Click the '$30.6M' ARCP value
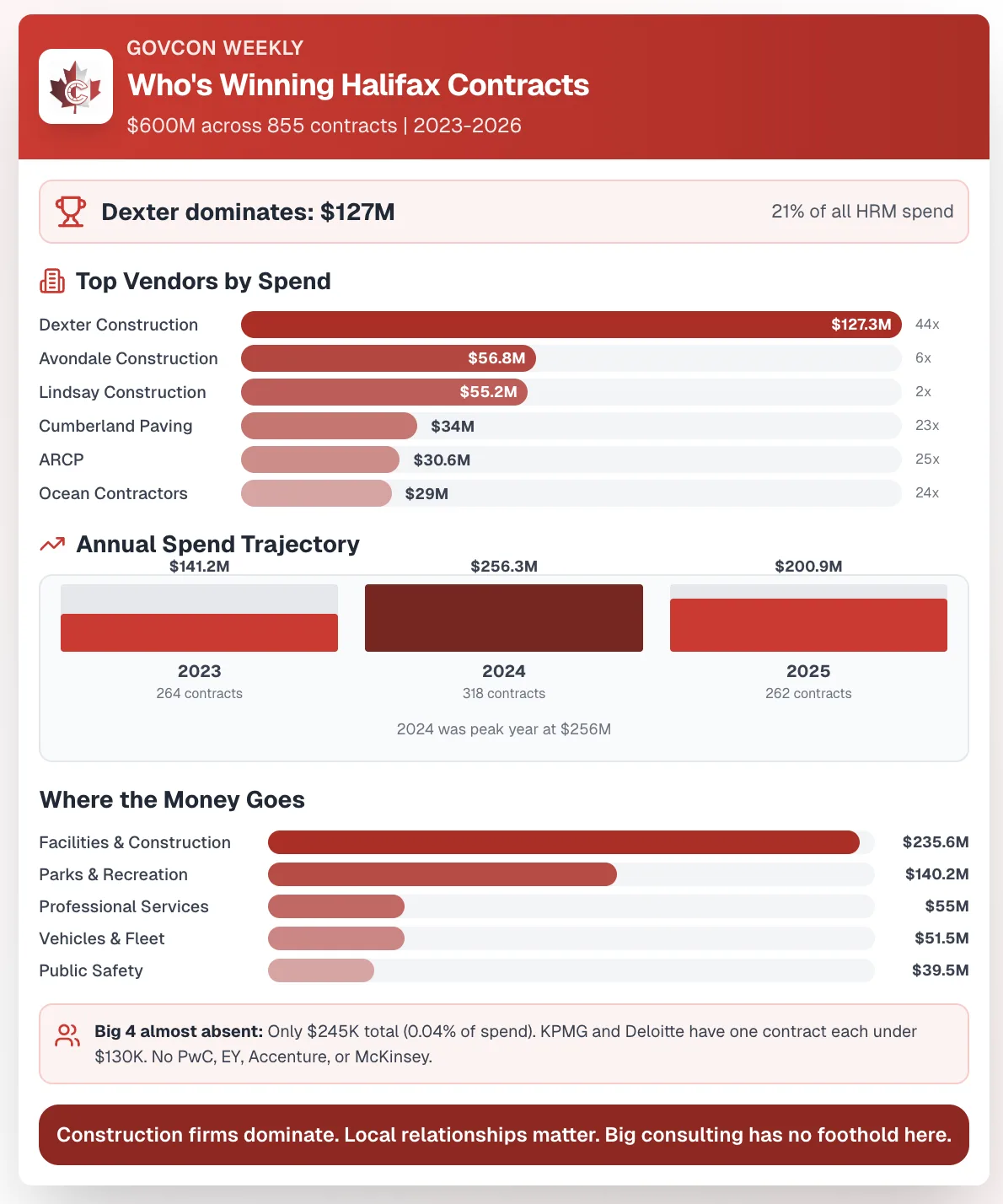 442,460
